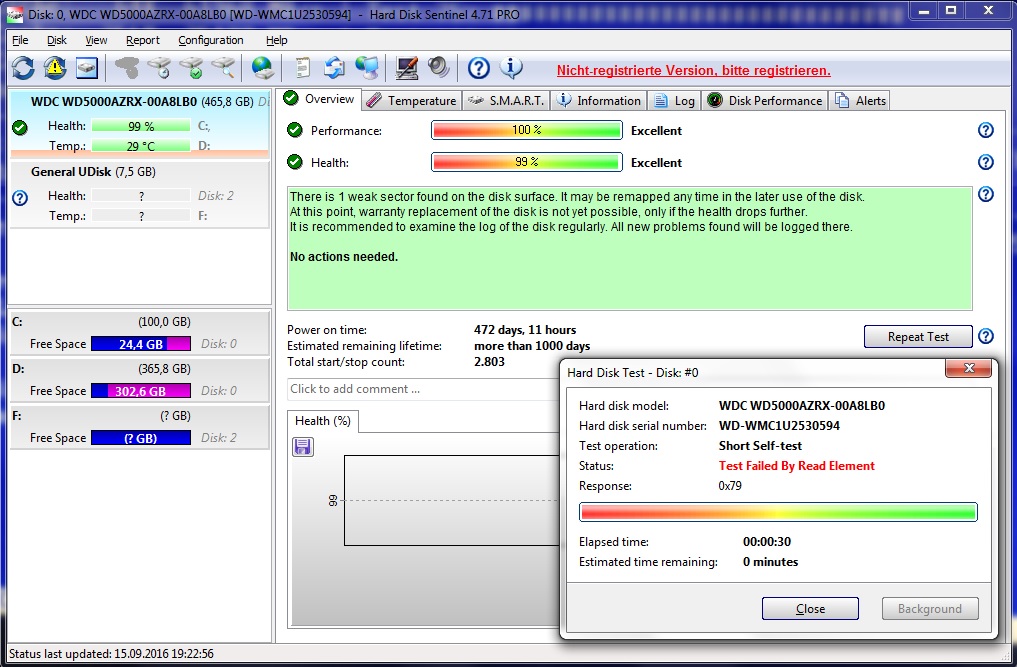Open the Disk menu
This screenshot has height=667, width=1017.
pyautogui.click(x=56, y=40)
